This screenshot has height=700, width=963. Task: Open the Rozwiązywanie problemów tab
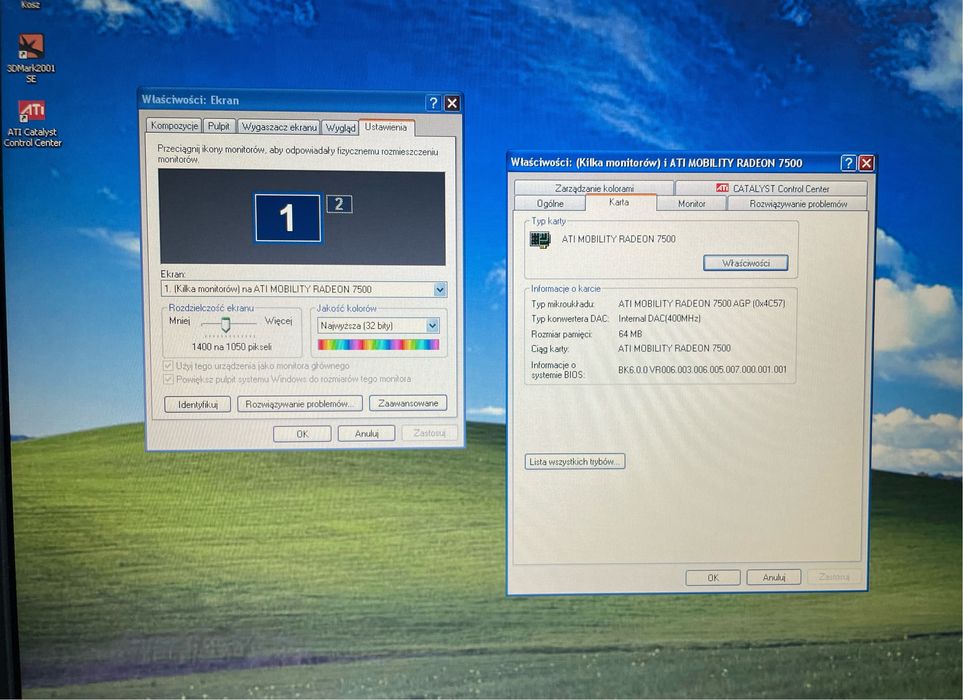pyautogui.click(x=798, y=203)
